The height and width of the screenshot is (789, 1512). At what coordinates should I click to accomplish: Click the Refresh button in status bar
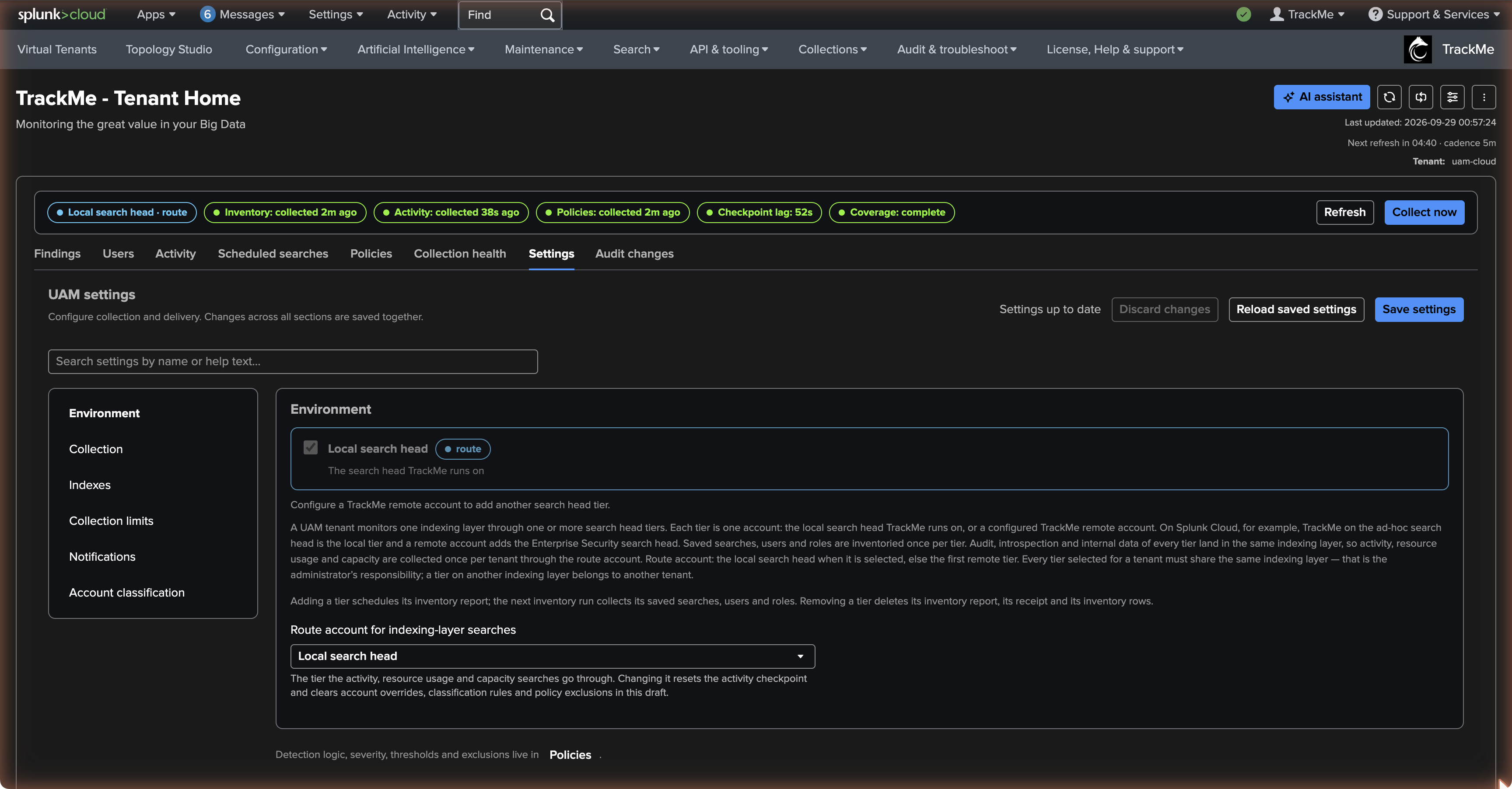(x=1345, y=213)
